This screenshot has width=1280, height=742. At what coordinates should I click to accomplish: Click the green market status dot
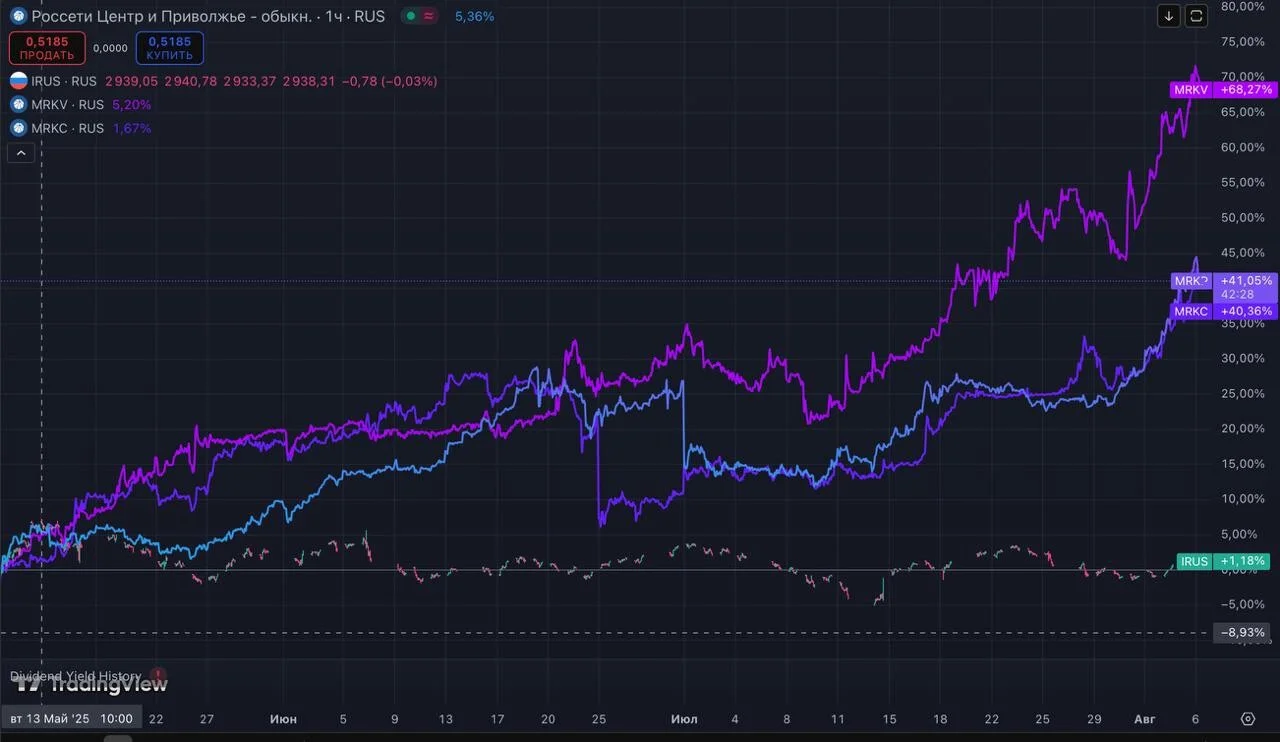click(x=410, y=16)
